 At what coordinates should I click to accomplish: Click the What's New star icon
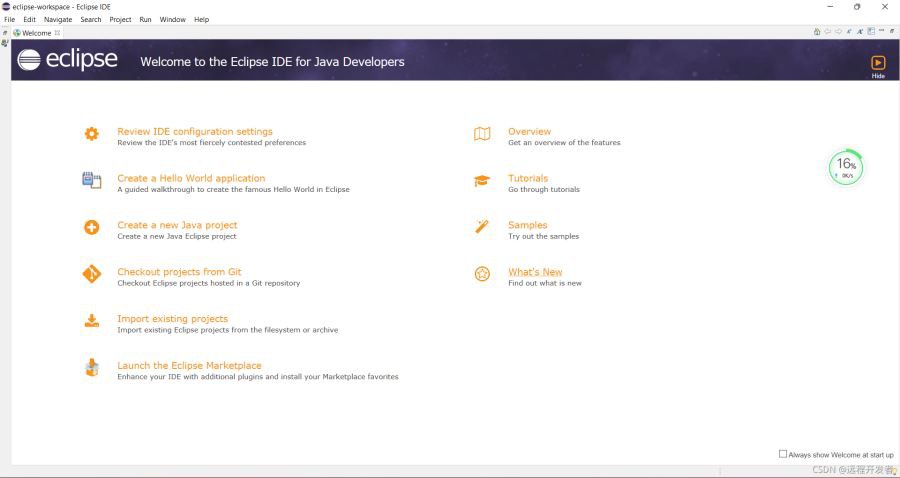point(482,274)
